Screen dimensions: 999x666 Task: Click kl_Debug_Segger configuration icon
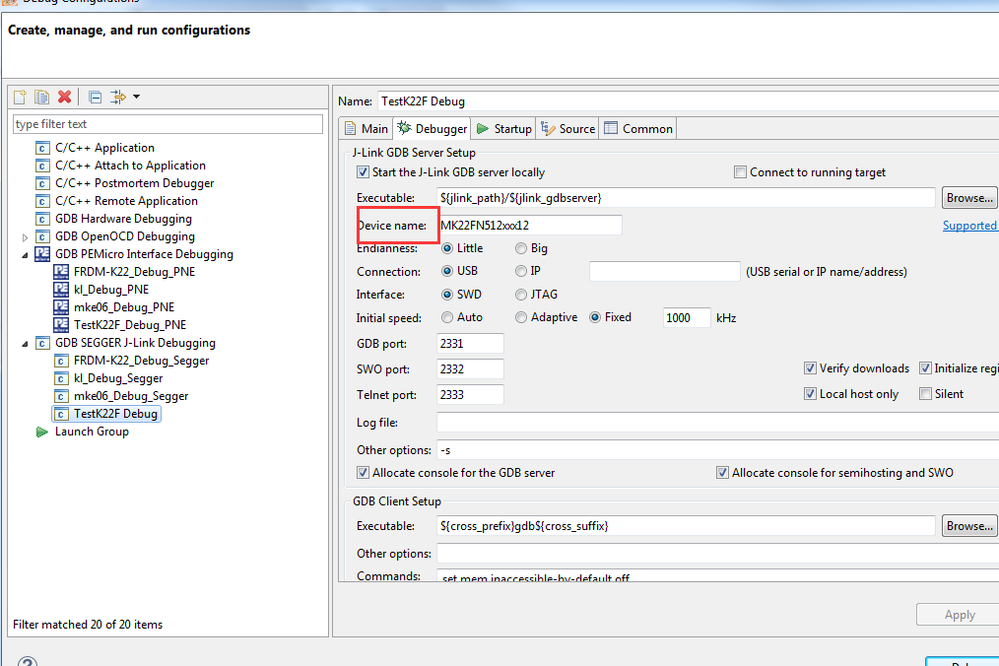pos(61,379)
